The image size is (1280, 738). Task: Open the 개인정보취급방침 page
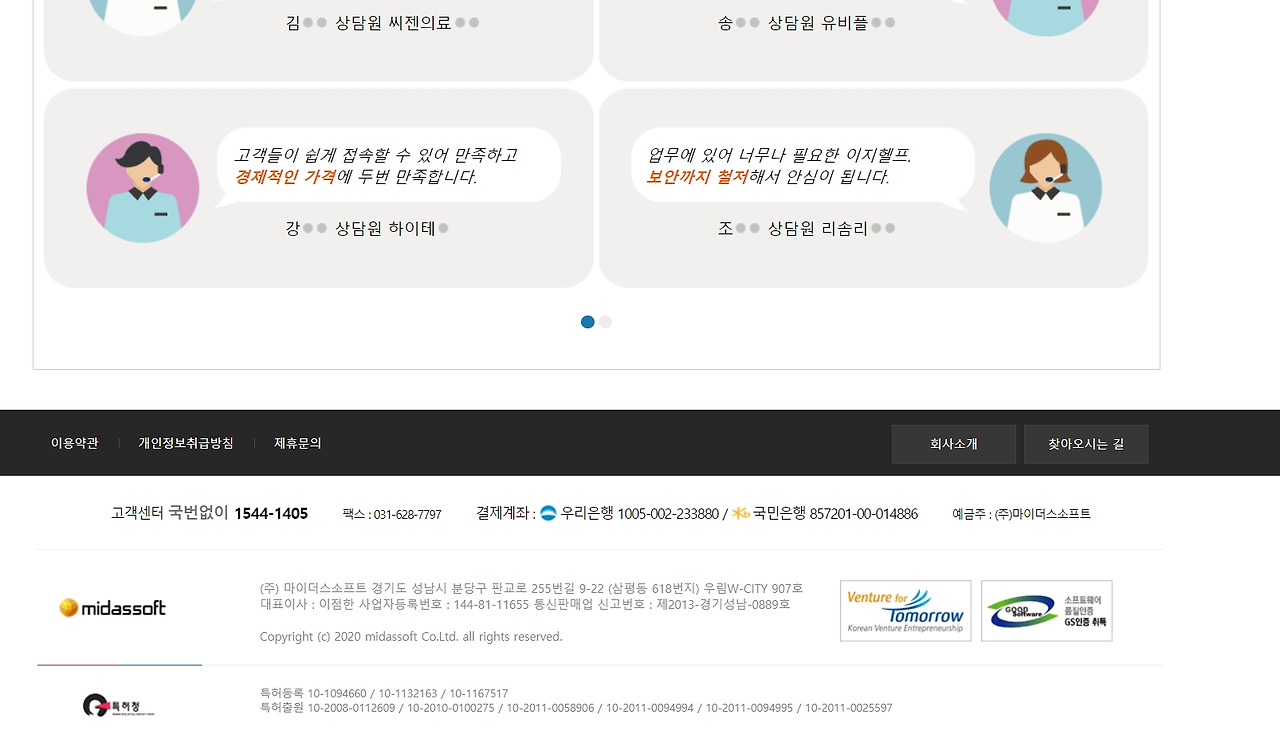tap(185, 443)
